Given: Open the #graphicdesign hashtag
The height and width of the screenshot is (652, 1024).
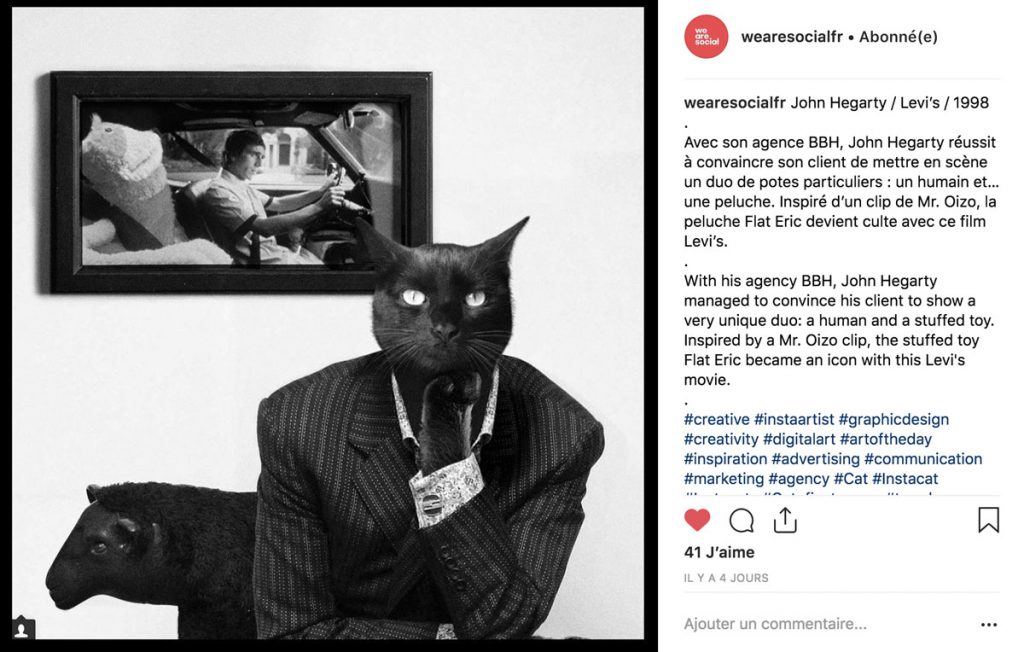Looking at the screenshot, I should pos(893,419).
